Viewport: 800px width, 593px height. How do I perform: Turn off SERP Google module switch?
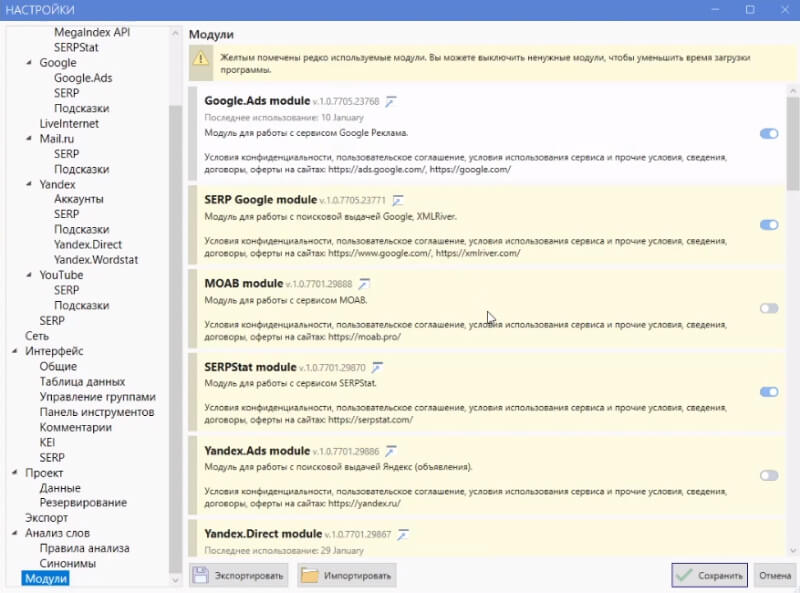point(769,225)
